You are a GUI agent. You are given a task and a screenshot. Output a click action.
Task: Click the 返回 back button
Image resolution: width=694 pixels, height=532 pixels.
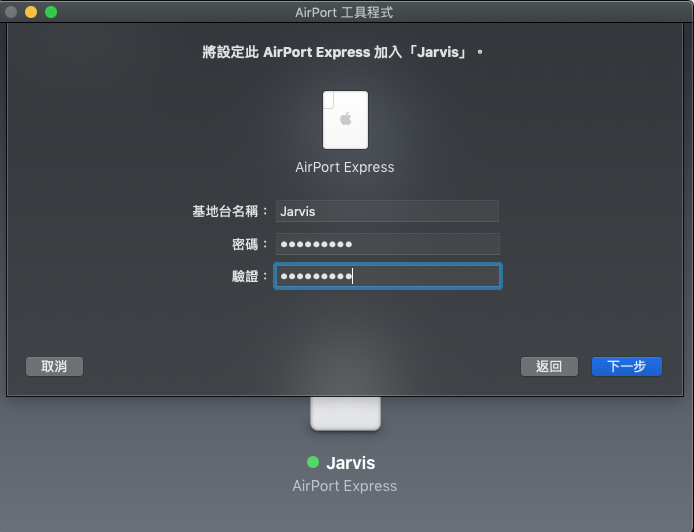(x=549, y=366)
